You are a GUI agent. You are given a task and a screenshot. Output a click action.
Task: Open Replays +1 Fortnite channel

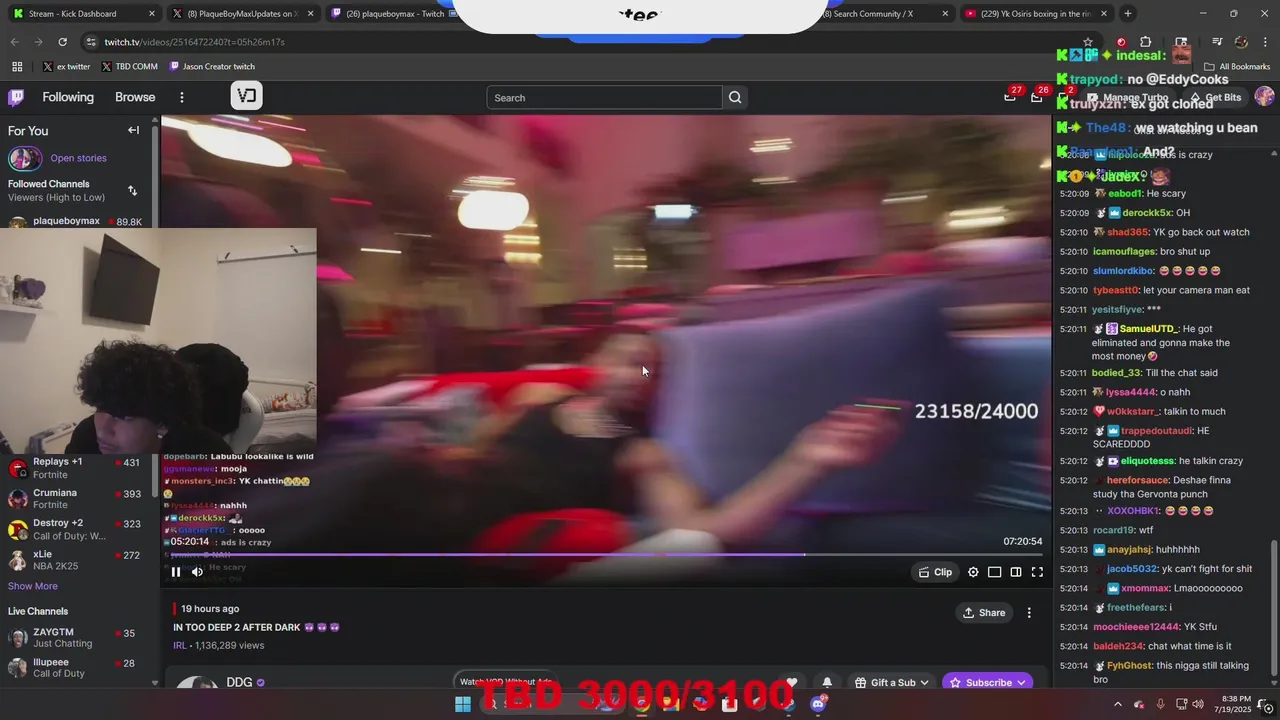(x=75, y=468)
